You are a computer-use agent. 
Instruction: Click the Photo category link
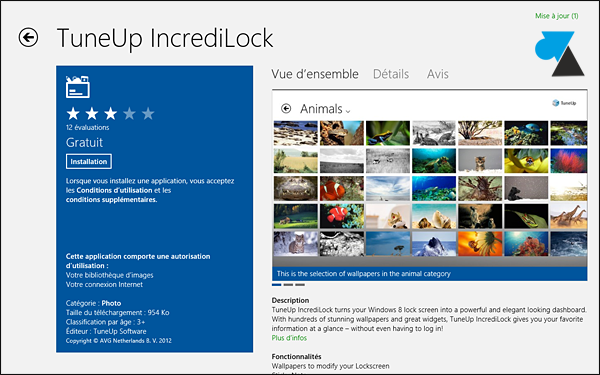click(111, 303)
